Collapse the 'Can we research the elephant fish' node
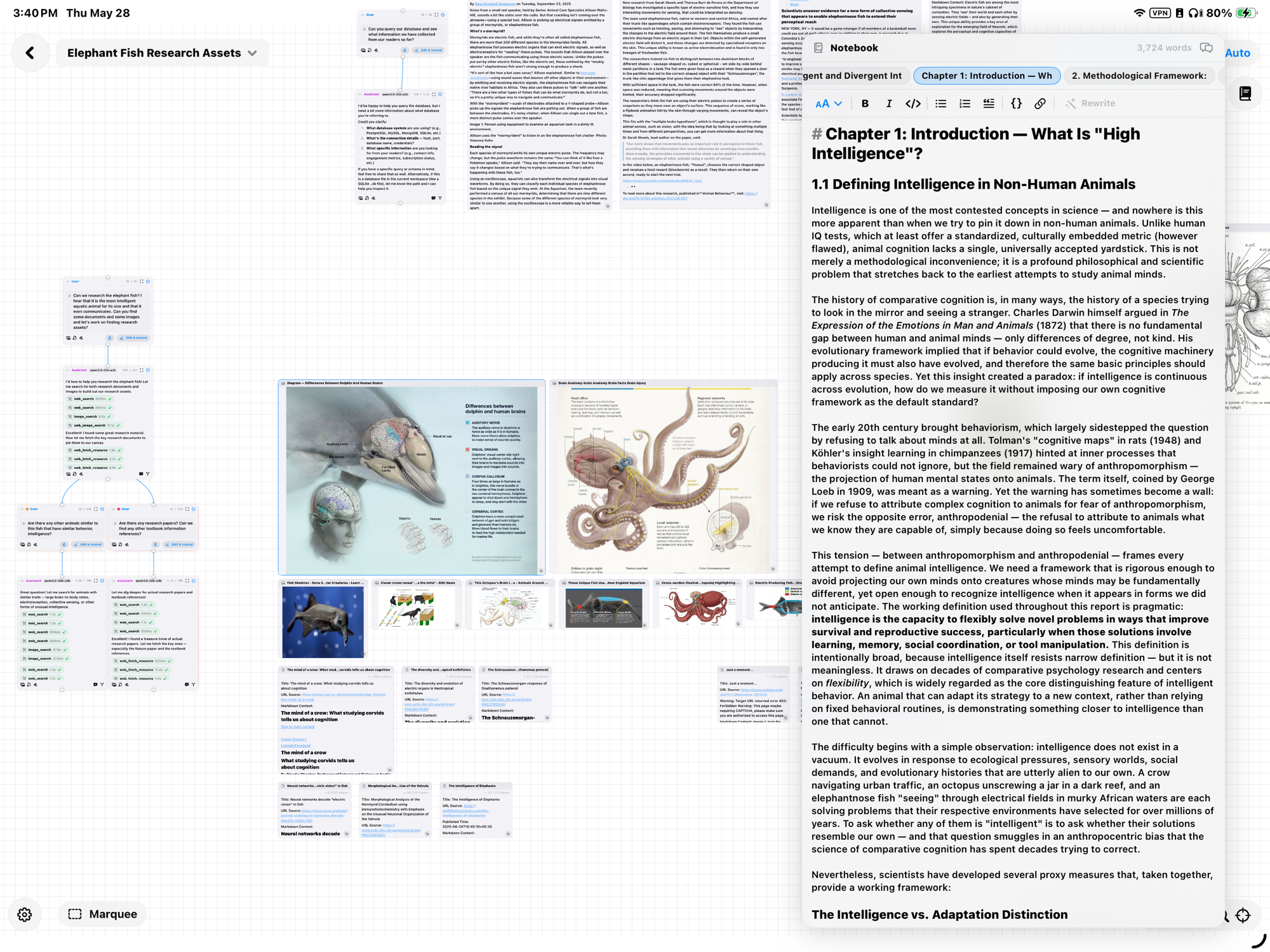This screenshot has height=952, width=1270. click(148, 281)
